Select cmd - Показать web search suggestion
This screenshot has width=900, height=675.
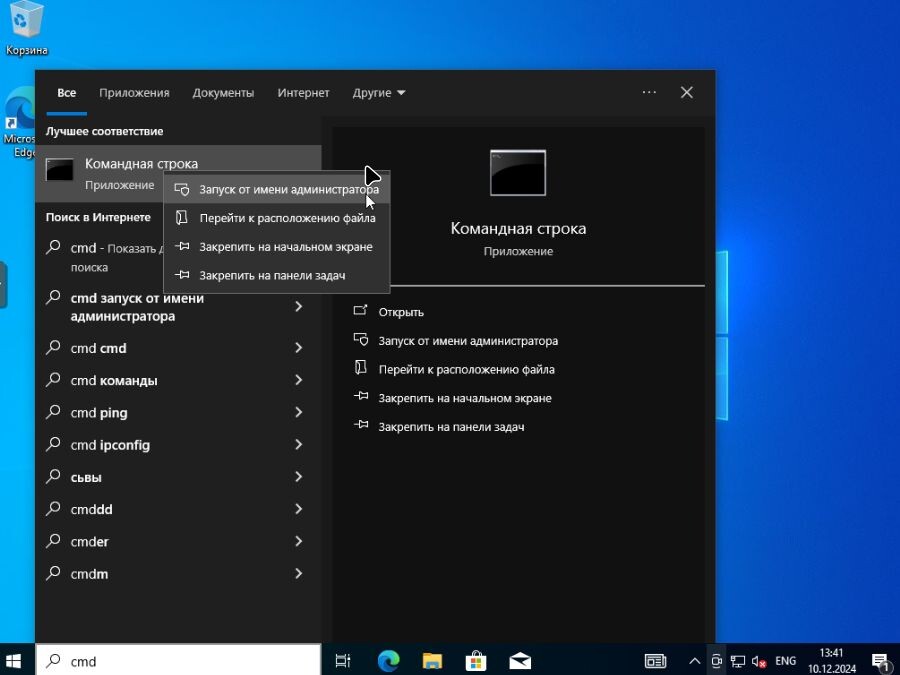pos(104,257)
